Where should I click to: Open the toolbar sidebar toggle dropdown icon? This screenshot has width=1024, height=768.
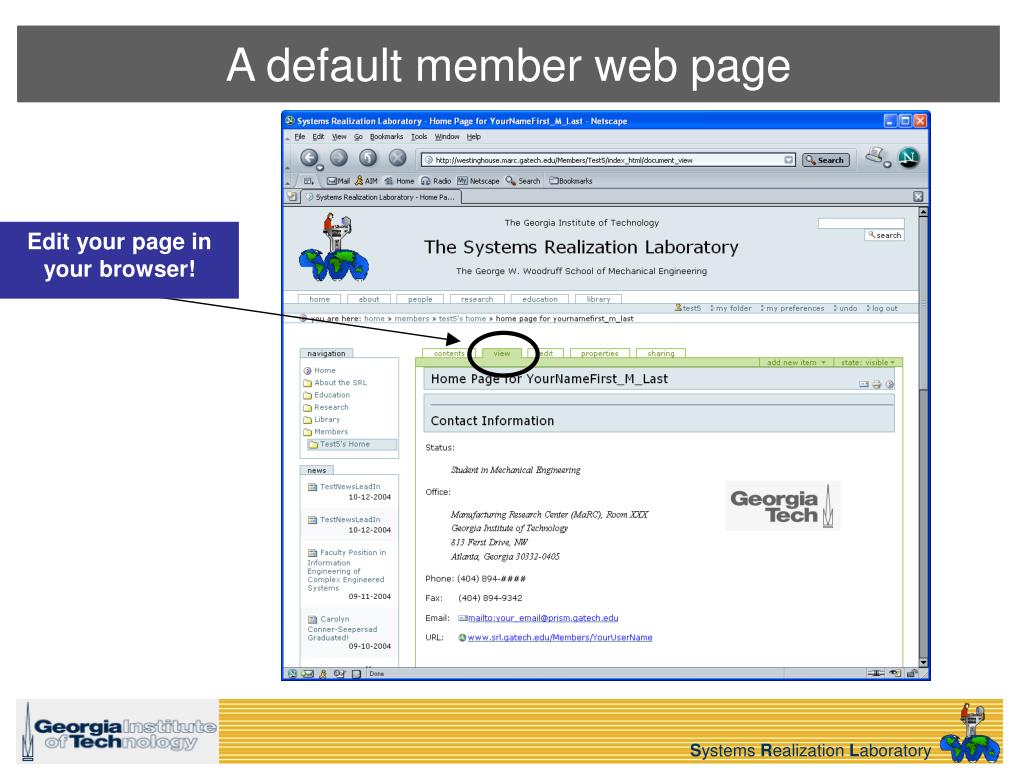tap(308, 181)
